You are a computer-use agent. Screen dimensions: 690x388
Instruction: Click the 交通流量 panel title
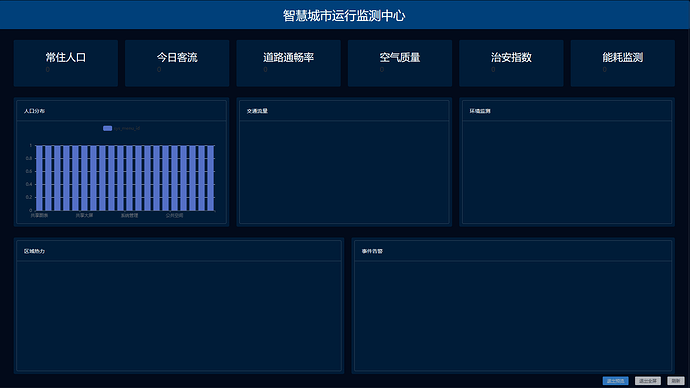point(257,111)
